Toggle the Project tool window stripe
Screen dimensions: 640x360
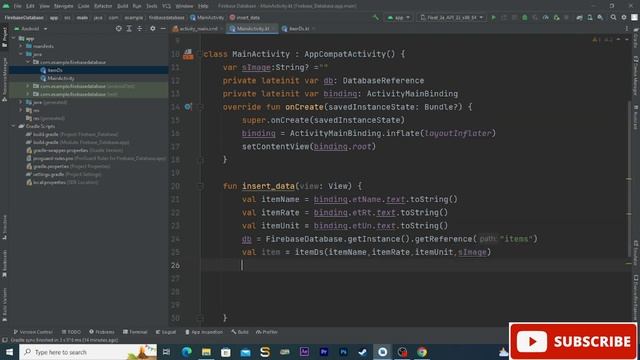(x=4, y=37)
